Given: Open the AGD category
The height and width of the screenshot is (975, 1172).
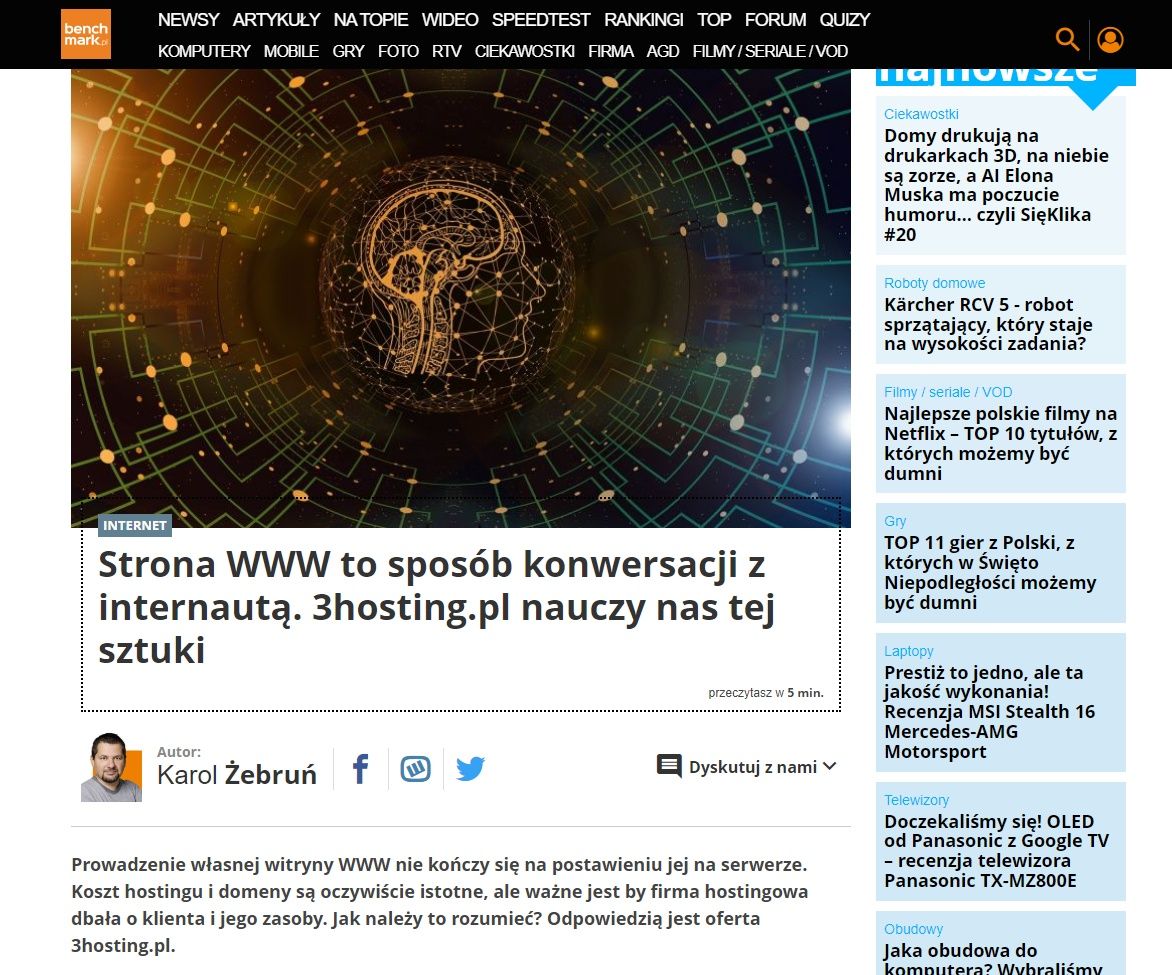Looking at the screenshot, I should (663, 52).
